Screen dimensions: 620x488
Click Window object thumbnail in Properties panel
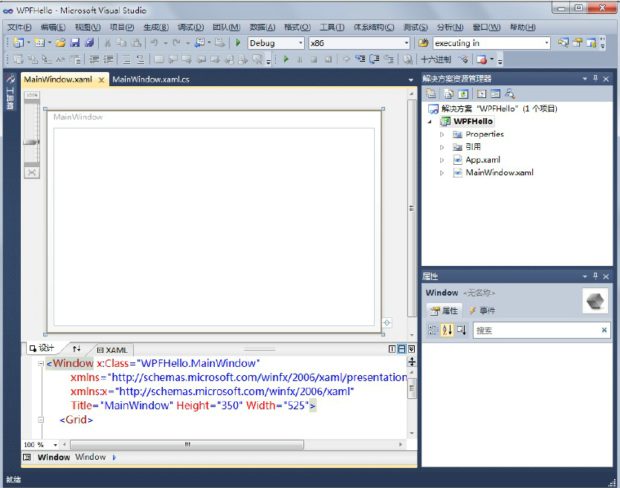[595, 301]
